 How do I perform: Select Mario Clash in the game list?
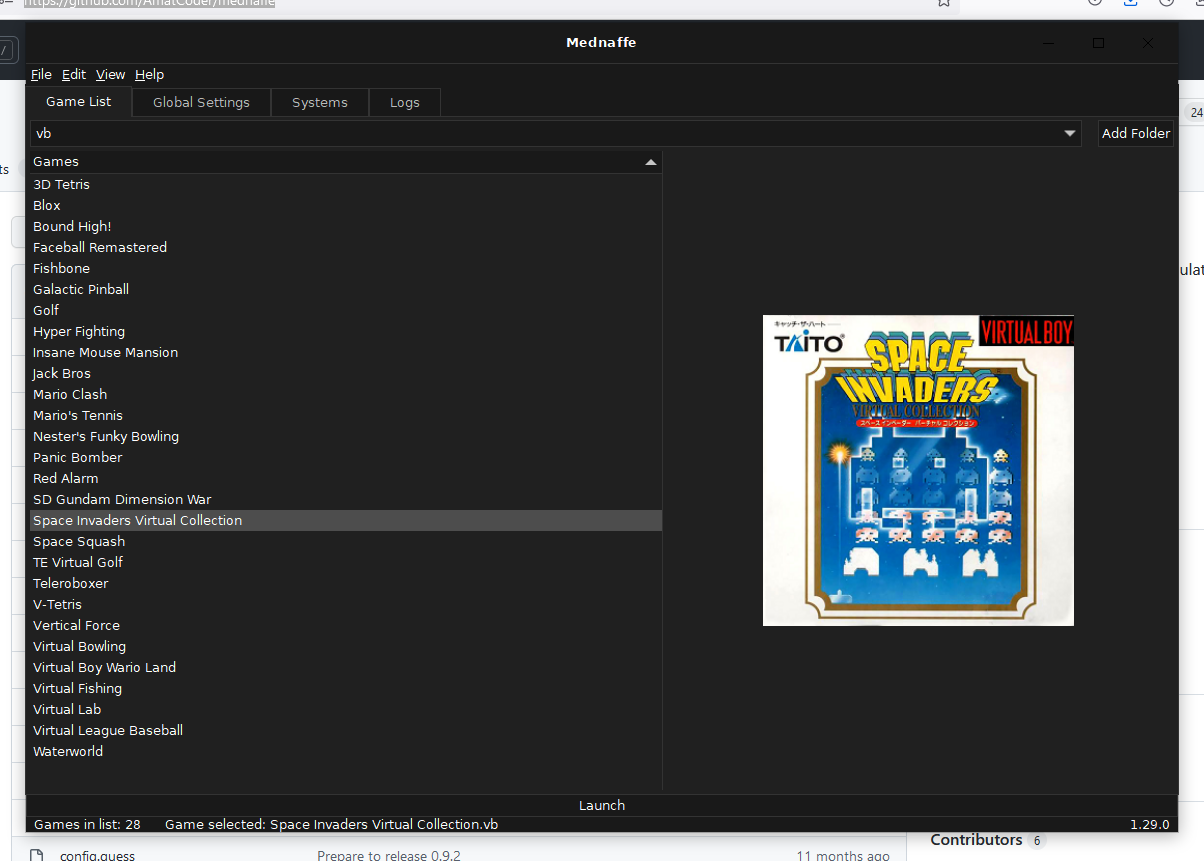pyautogui.click(x=345, y=394)
